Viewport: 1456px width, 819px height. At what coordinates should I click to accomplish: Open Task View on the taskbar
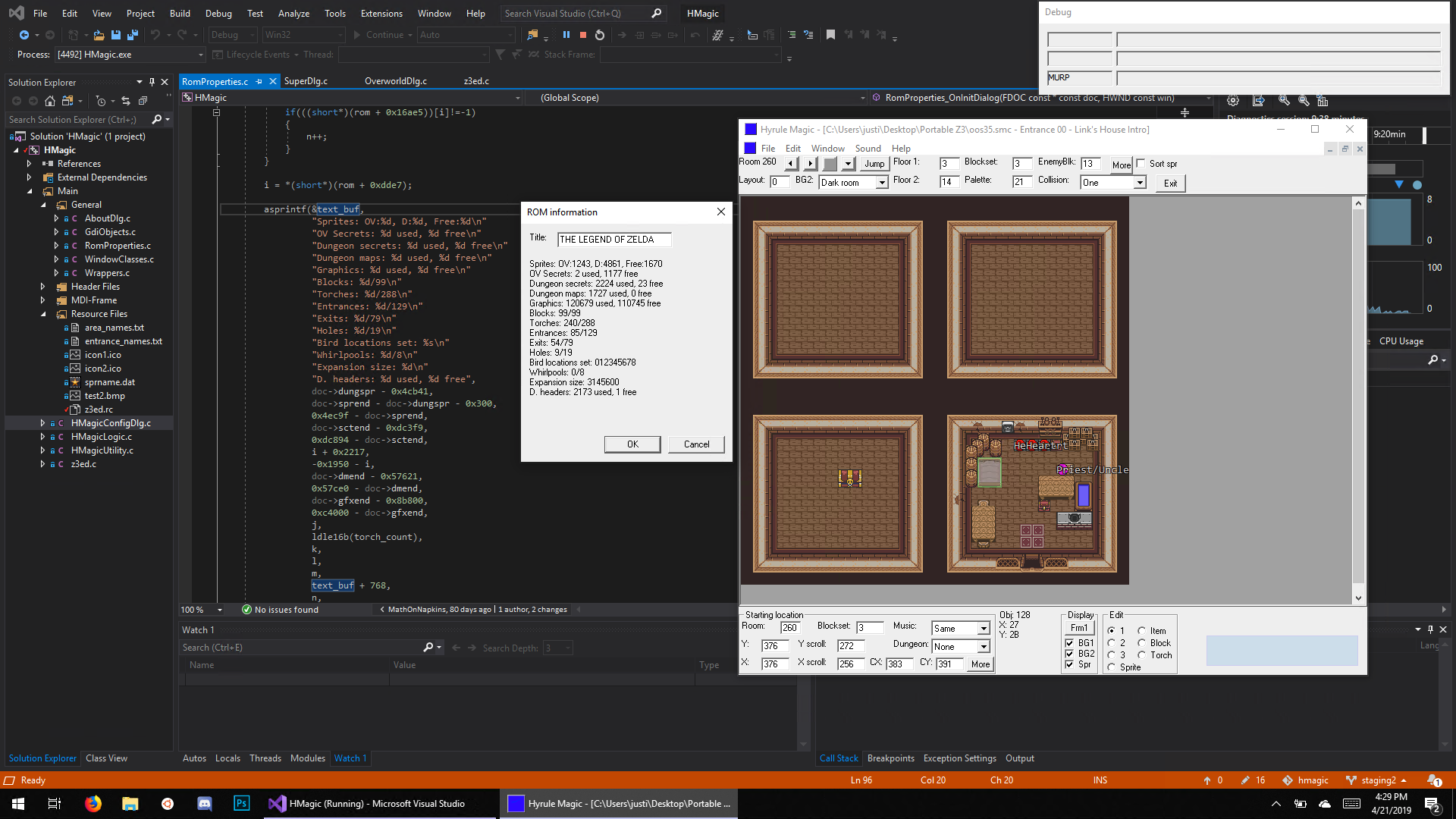coord(55,804)
